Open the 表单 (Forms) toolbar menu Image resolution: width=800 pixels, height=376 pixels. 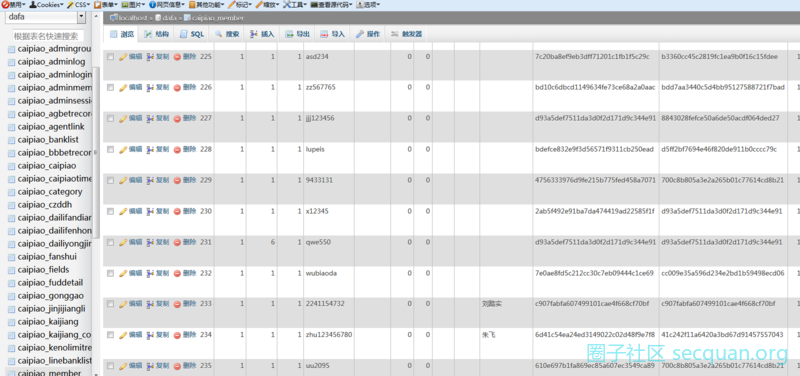pyautogui.click(x=106, y=5)
